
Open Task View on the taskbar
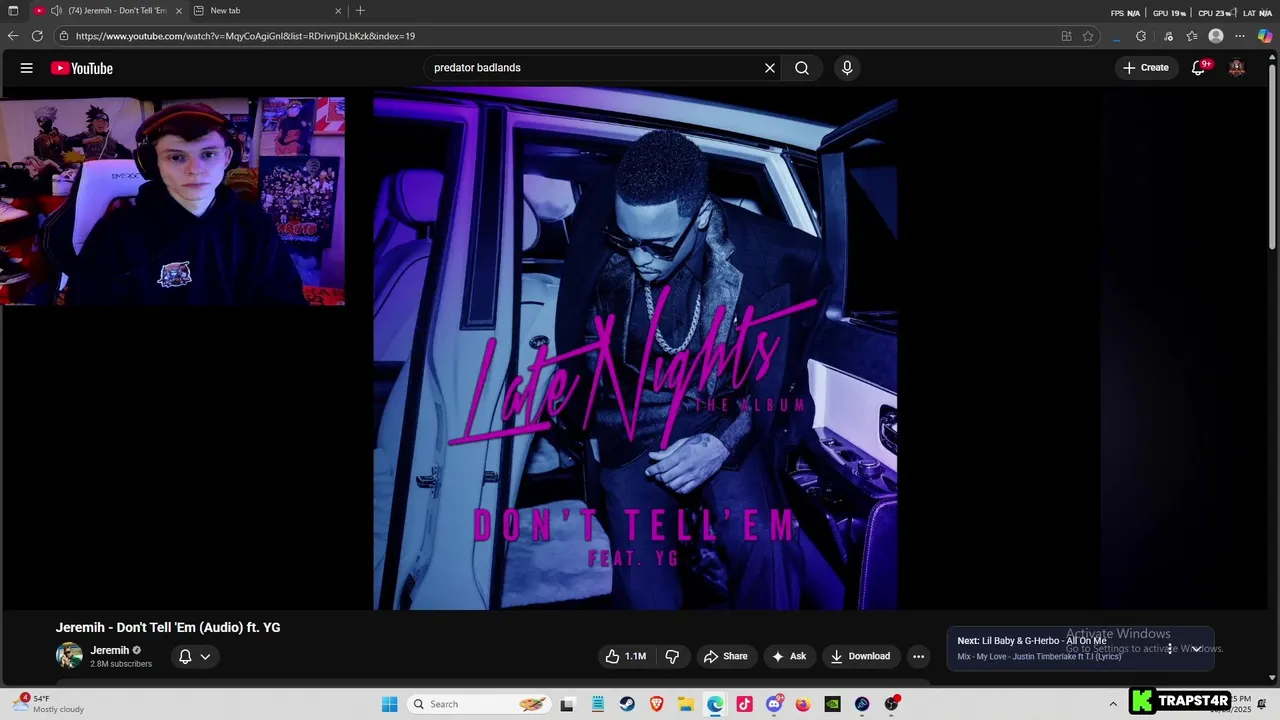click(x=567, y=704)
